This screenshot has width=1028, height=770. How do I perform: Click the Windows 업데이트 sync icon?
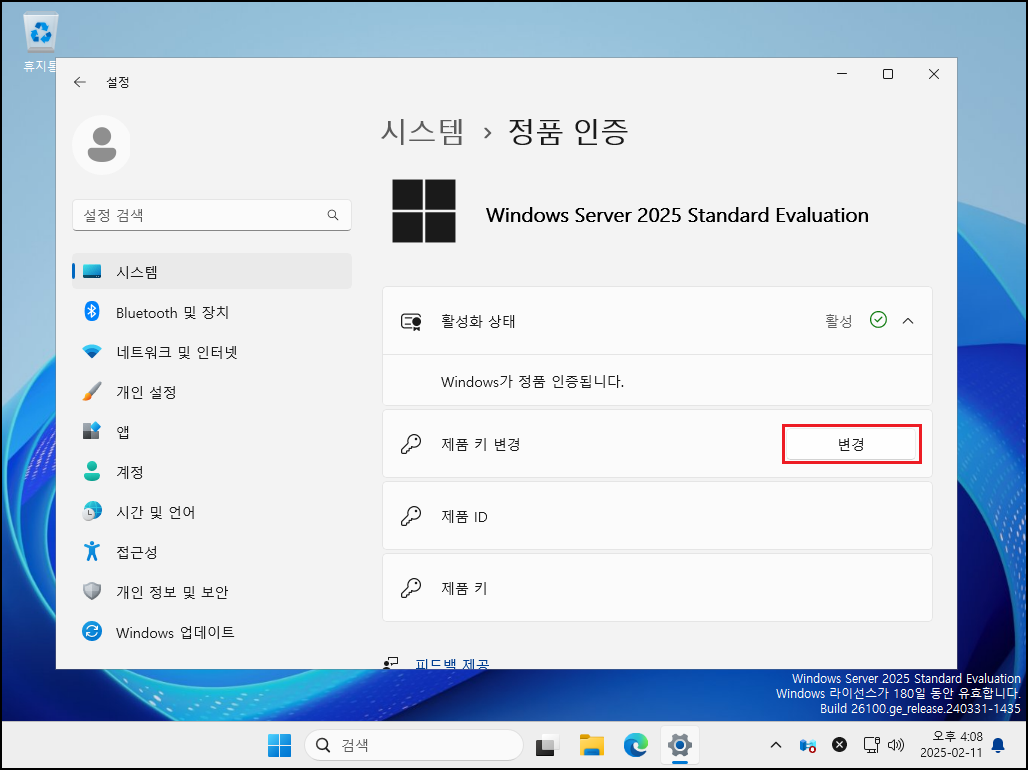point(92,632)
